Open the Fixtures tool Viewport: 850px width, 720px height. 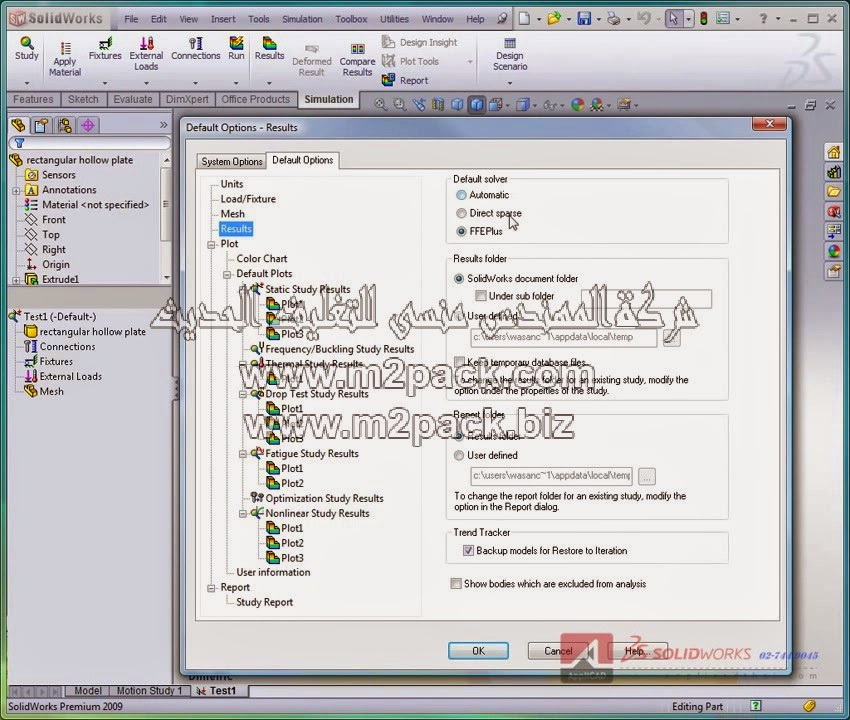(x=105, y=48)
